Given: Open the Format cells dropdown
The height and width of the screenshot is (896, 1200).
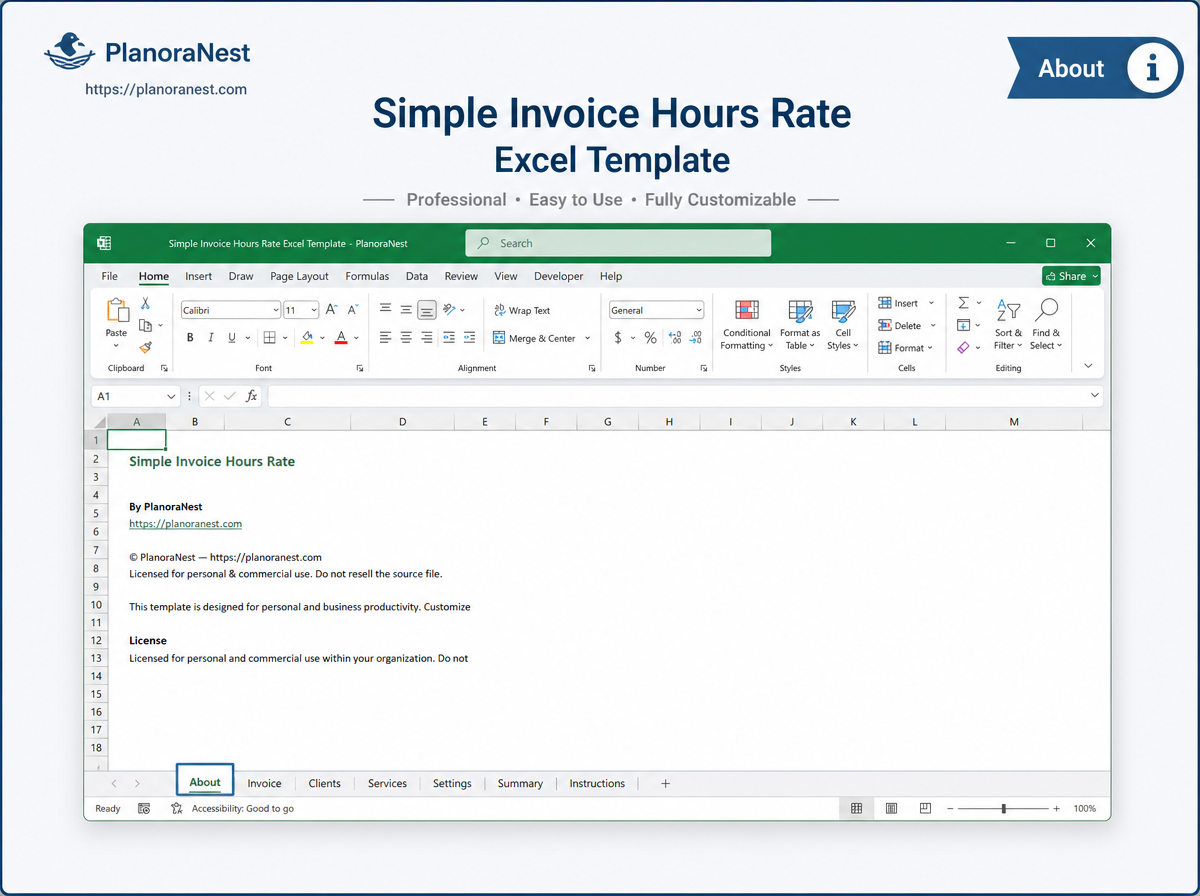Looking at the screenshot, I should 930,348.
